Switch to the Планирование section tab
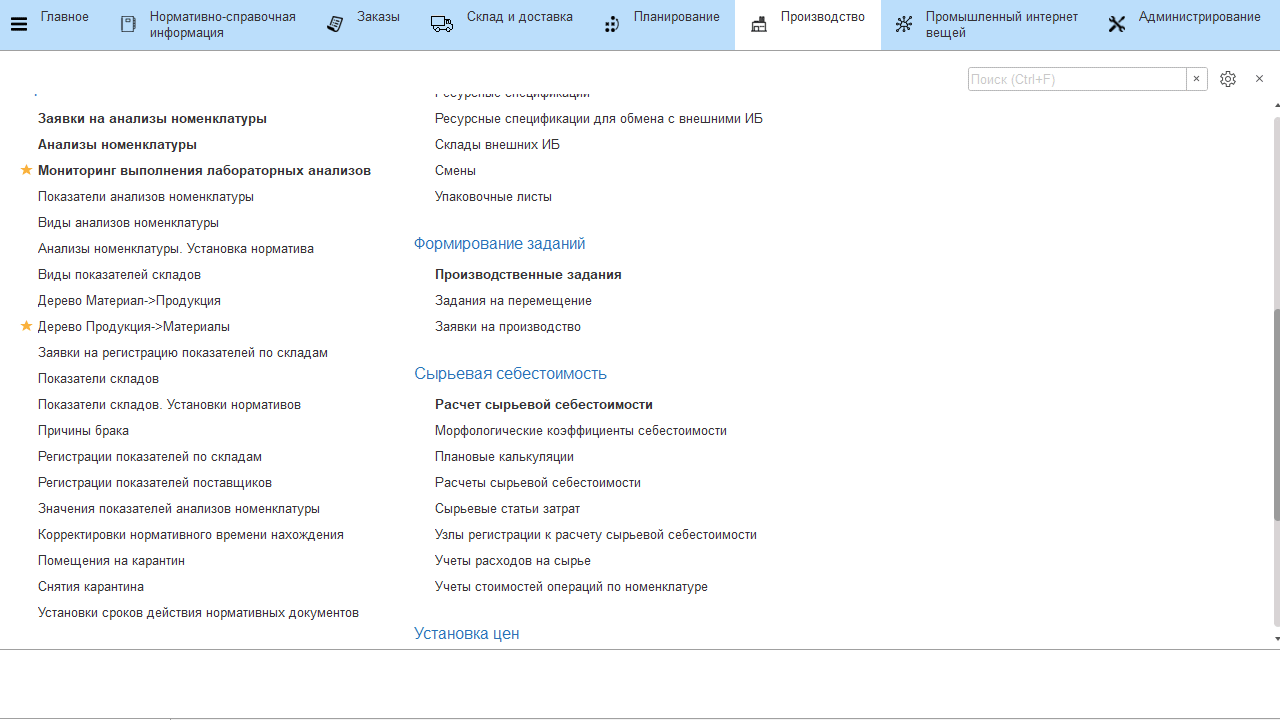Viewport: 1280px width, 720px height. pyautogui.click(x=676, y=17)
